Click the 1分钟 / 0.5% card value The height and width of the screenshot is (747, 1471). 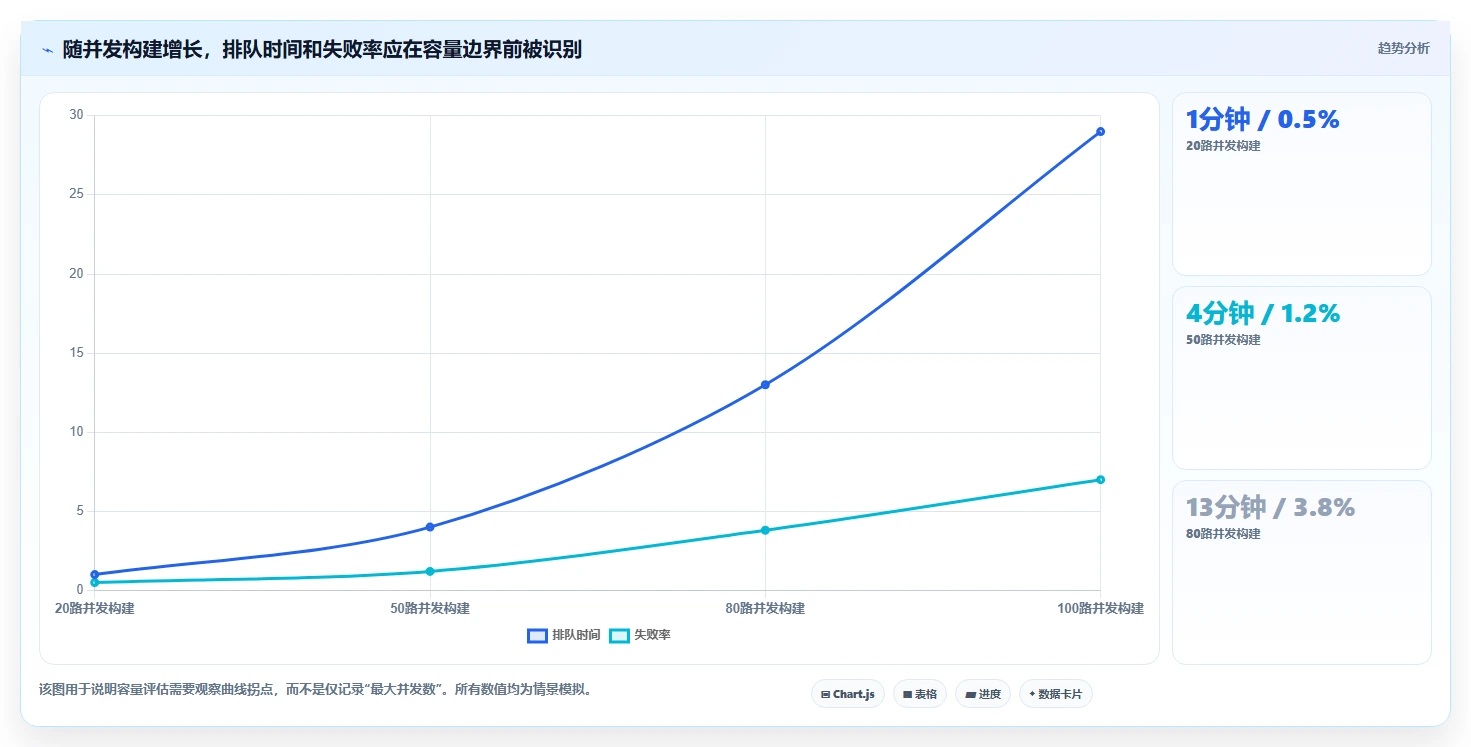tap(1262, 120)
